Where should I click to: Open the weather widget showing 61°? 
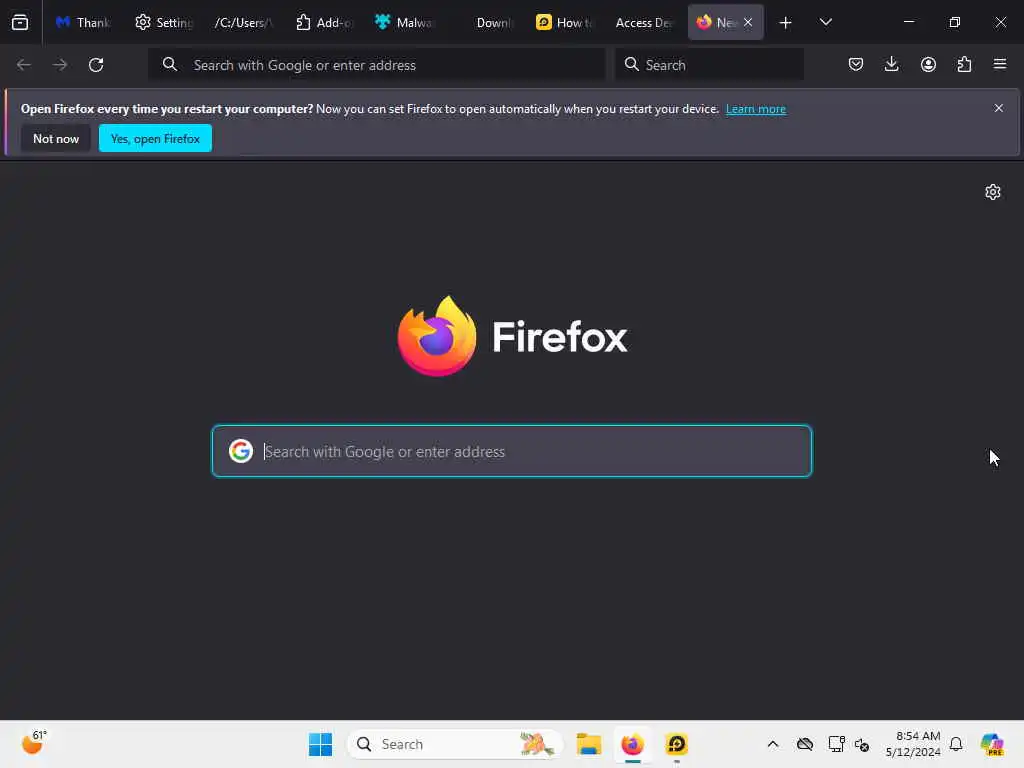pyautogui.click(x=33, y=743)
